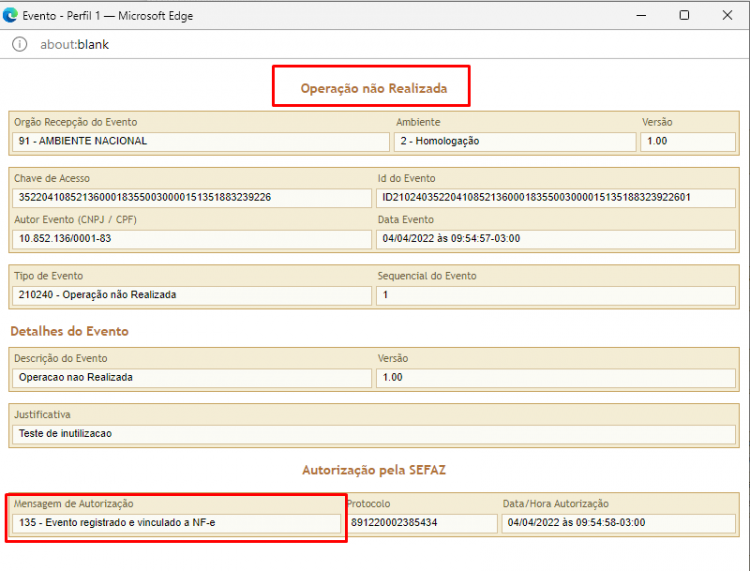Click the Tipo de Evento label
750x571 pixels.
48,276
